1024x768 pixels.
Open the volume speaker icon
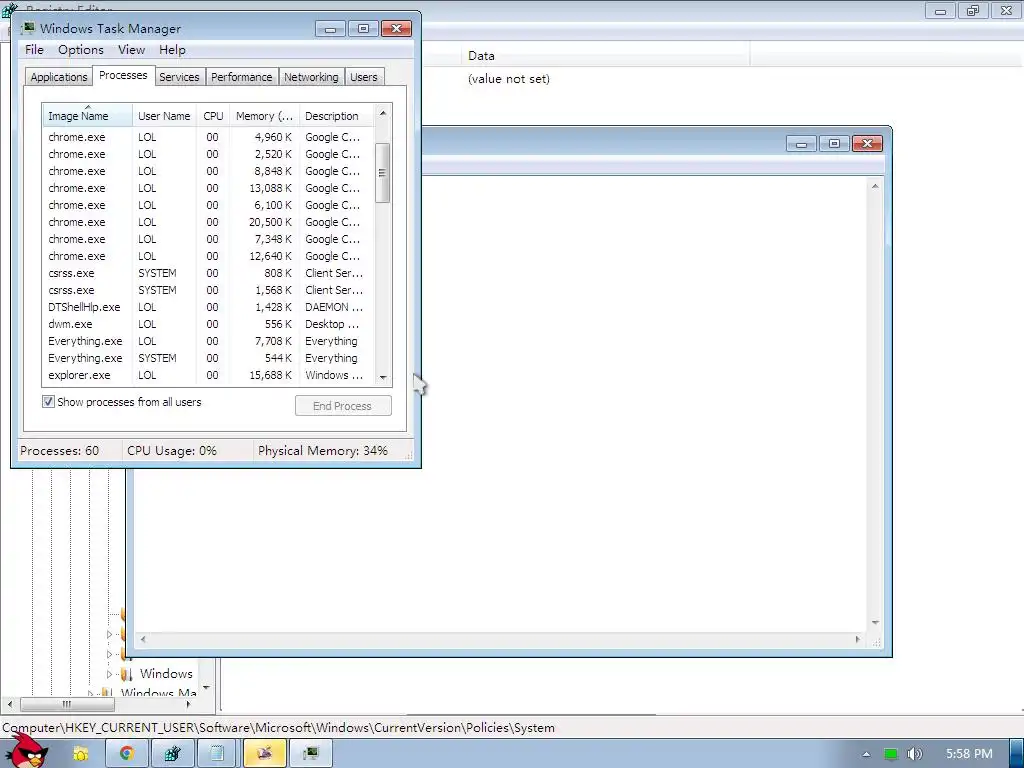(915, 754)
